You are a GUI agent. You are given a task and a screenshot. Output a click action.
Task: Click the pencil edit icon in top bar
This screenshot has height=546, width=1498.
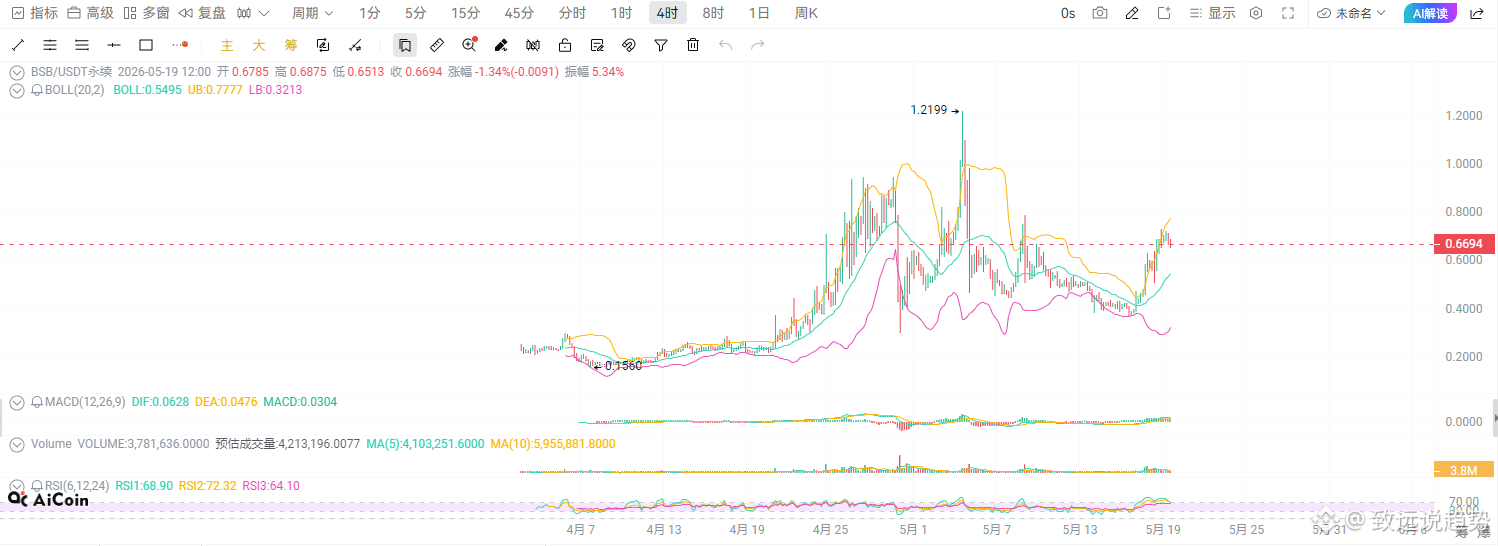pos(1132,13)
